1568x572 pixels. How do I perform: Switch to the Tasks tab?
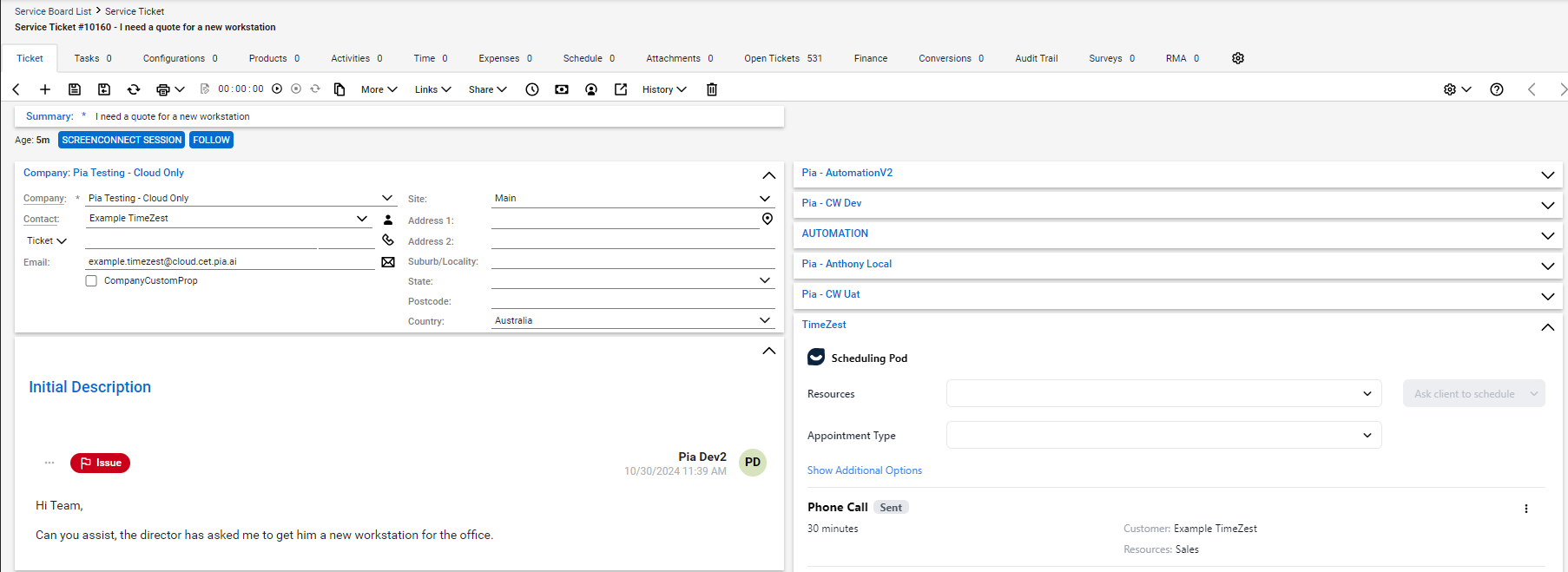coord(93,58)
